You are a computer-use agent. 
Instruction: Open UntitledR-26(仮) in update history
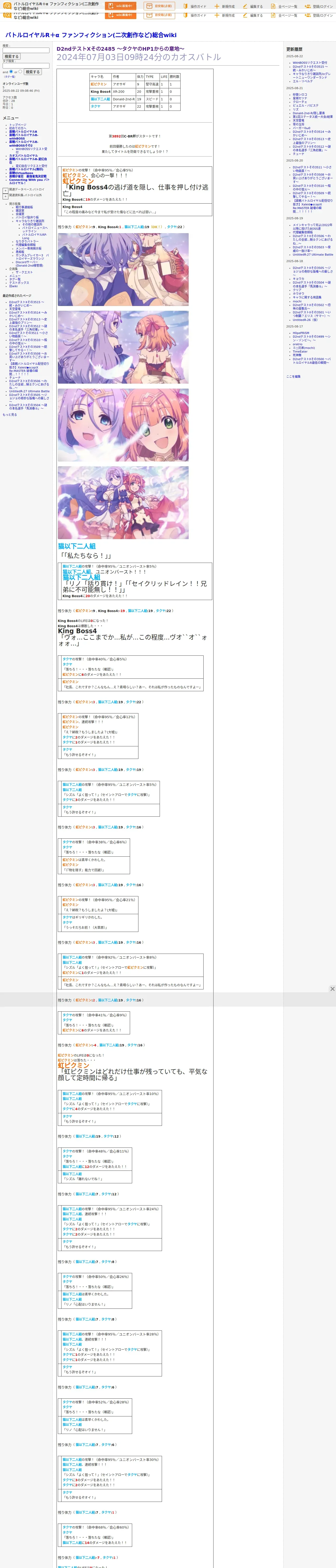point(305,320)
